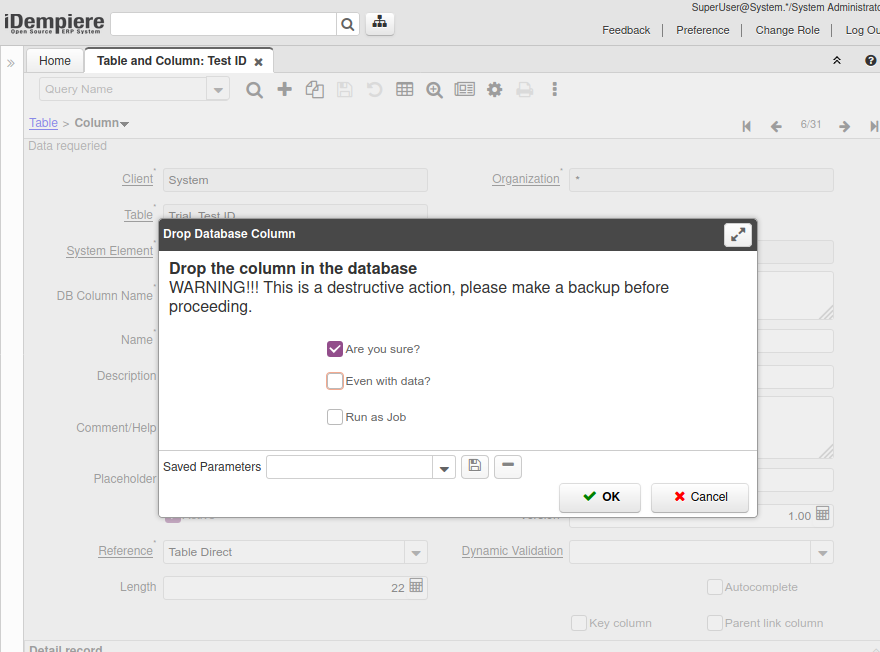
Task: Open the organization tree menu icon
Action: 380,24
